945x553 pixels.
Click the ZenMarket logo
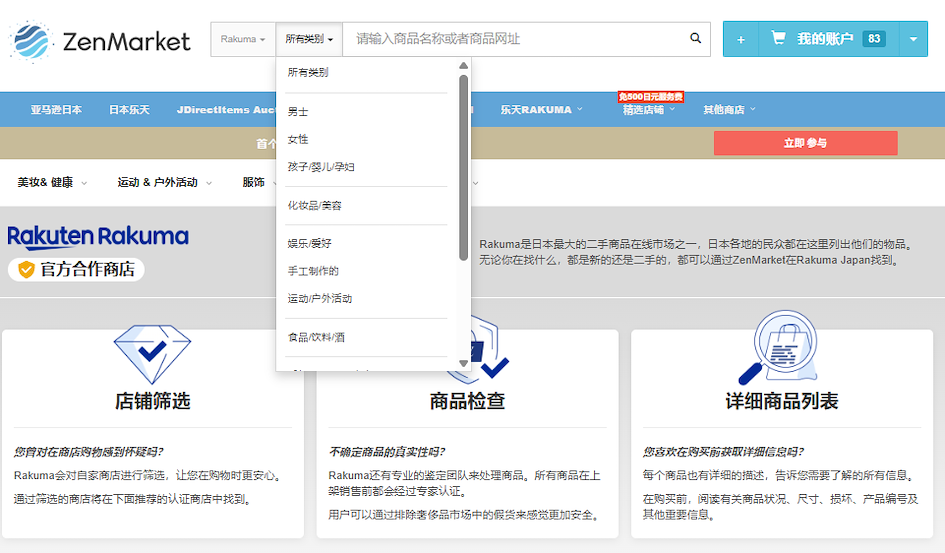100,41
